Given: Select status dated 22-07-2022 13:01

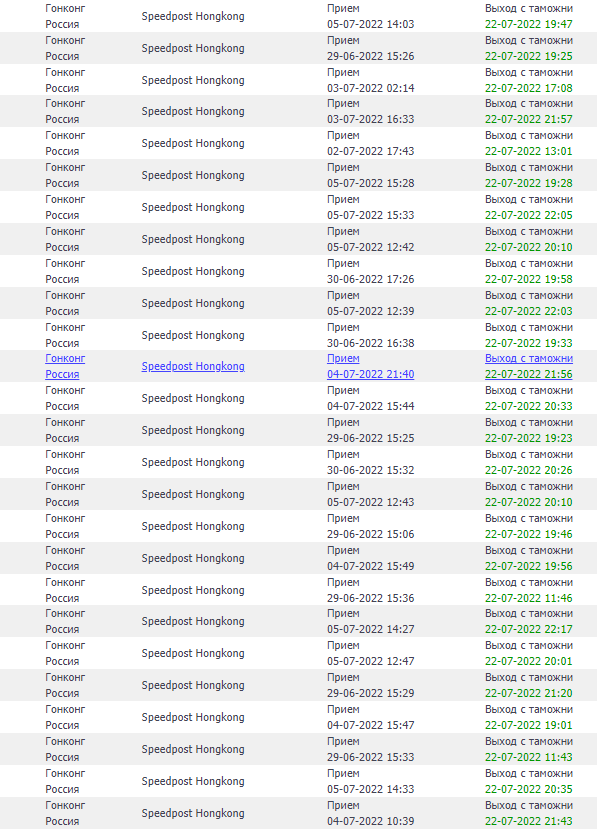Looking at the screenshot, I should [529, 151].
